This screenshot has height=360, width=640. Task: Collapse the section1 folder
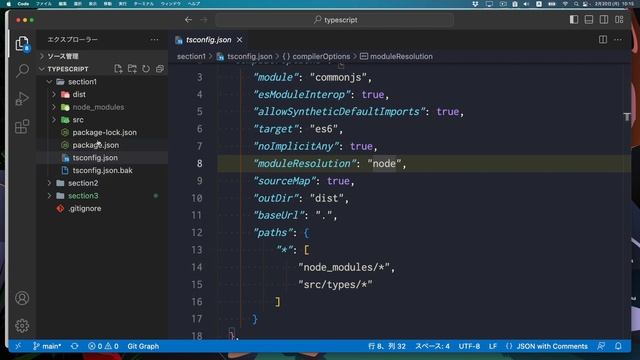tap(49, 82)
